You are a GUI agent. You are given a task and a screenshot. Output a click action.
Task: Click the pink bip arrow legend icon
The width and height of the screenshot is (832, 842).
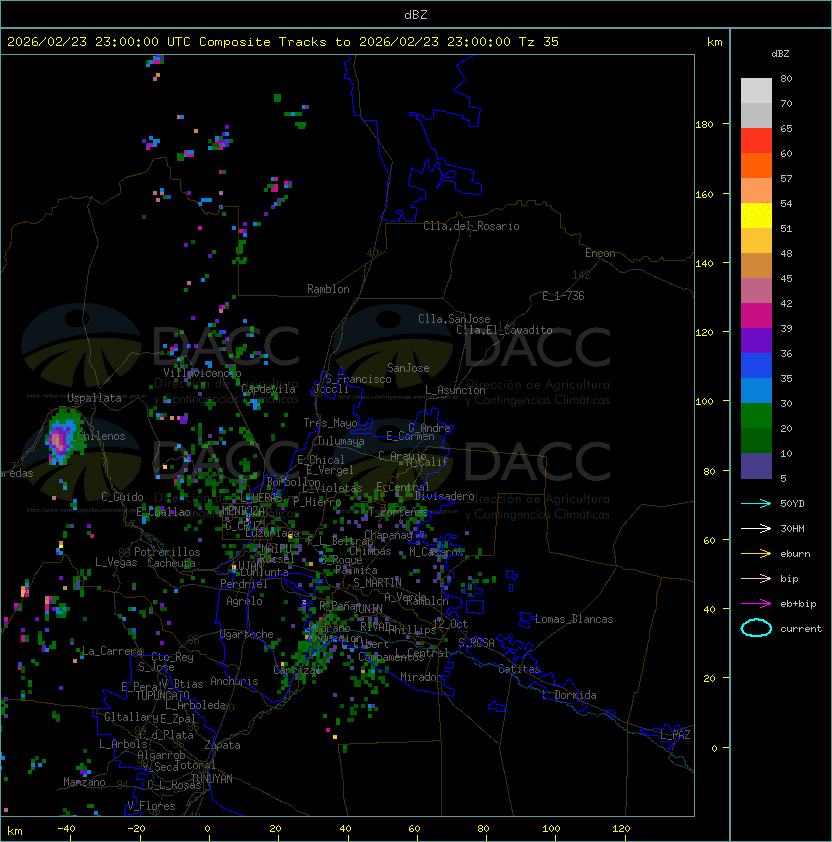(x=756, y=579)
